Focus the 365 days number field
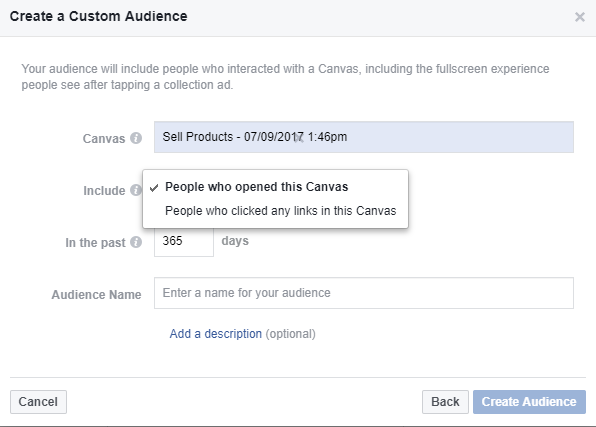The height and width of the screenshot is (427, 596). [184, 241]
